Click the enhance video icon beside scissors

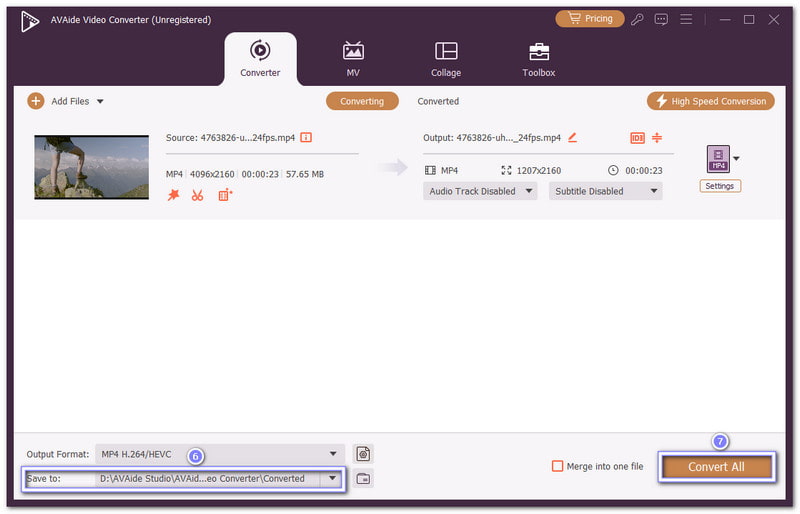click(225, 195)
